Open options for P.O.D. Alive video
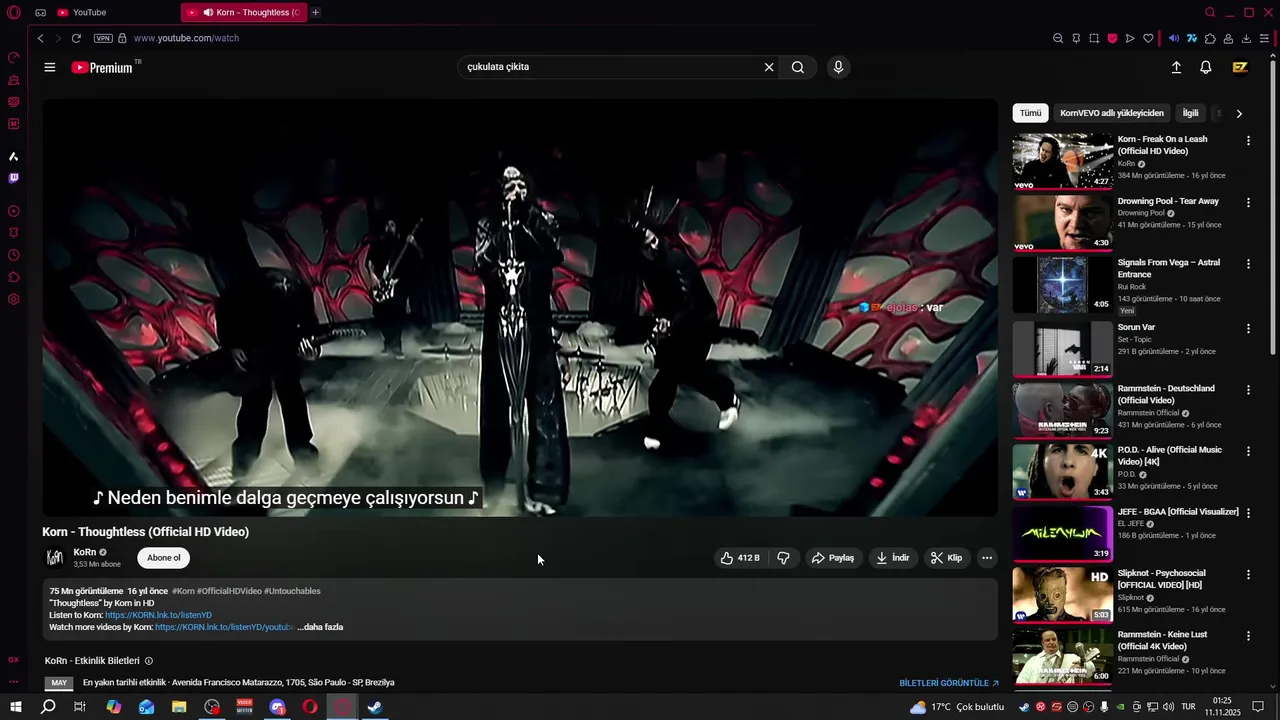 [1248, 451]
